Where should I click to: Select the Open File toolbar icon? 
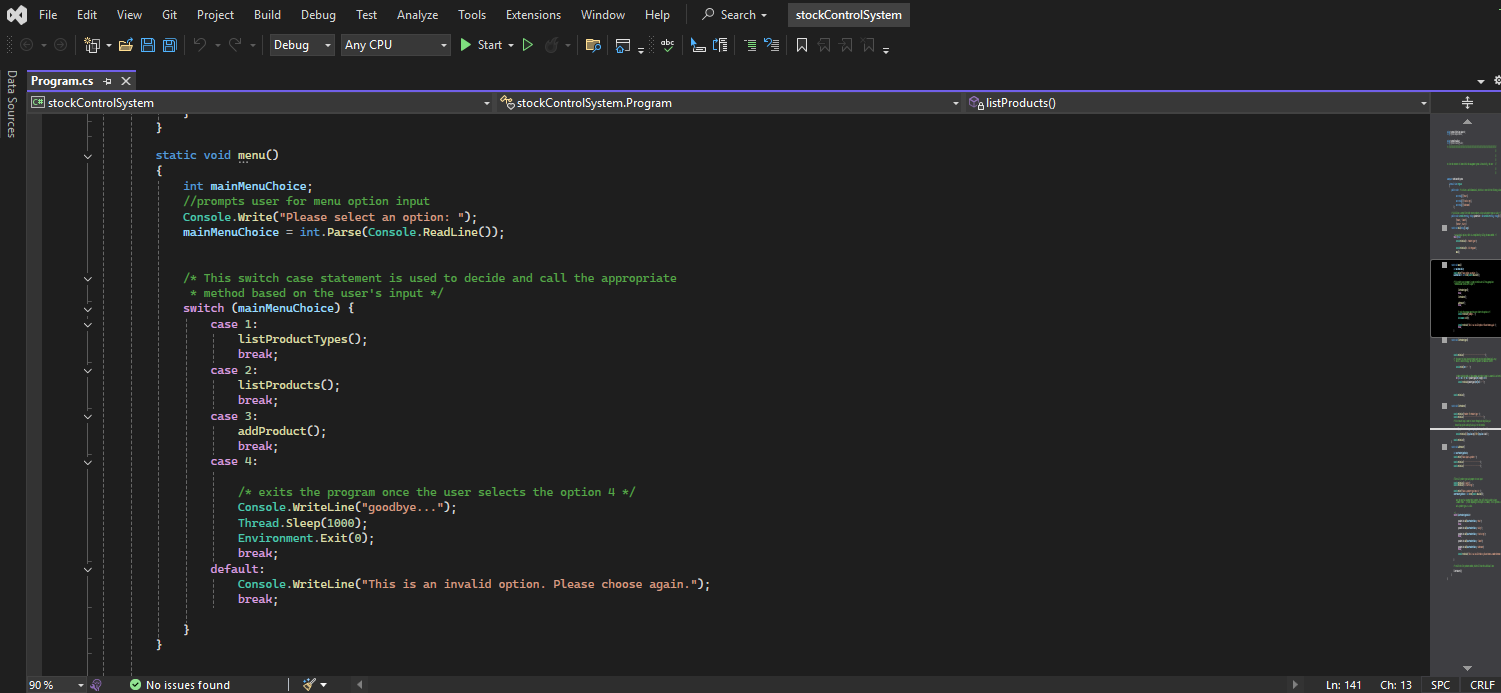(x=125, y=44)
